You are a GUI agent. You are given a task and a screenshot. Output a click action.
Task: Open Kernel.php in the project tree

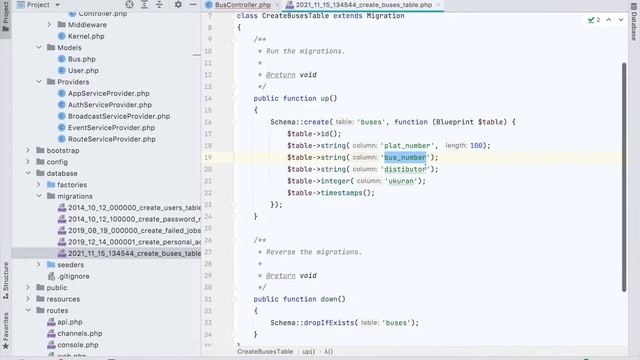click(x=86, y=36)
